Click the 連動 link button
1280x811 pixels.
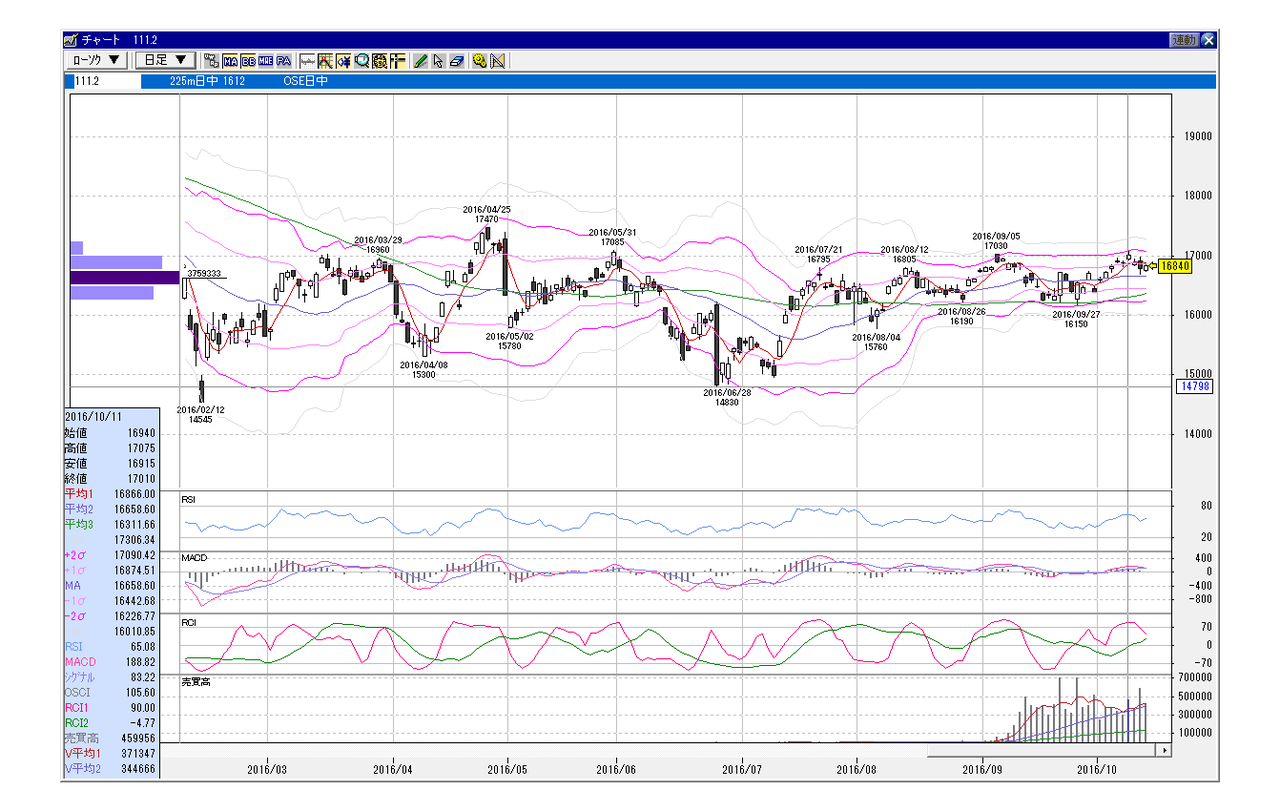coord(1183,40)
